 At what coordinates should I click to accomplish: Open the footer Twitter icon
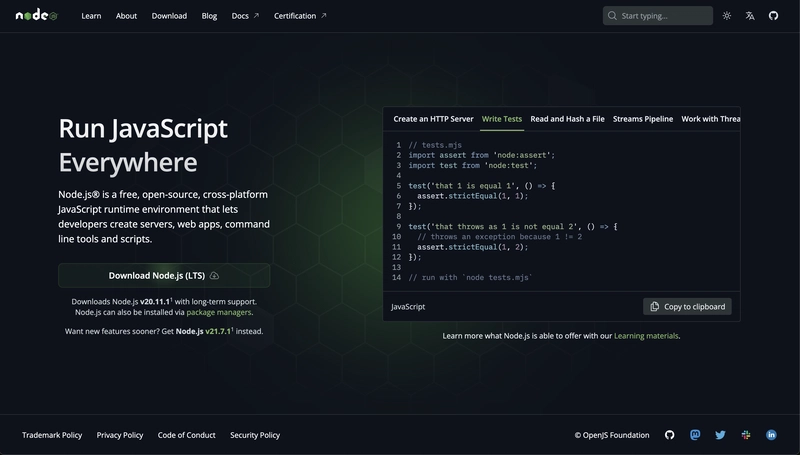(x=720, y=435)
